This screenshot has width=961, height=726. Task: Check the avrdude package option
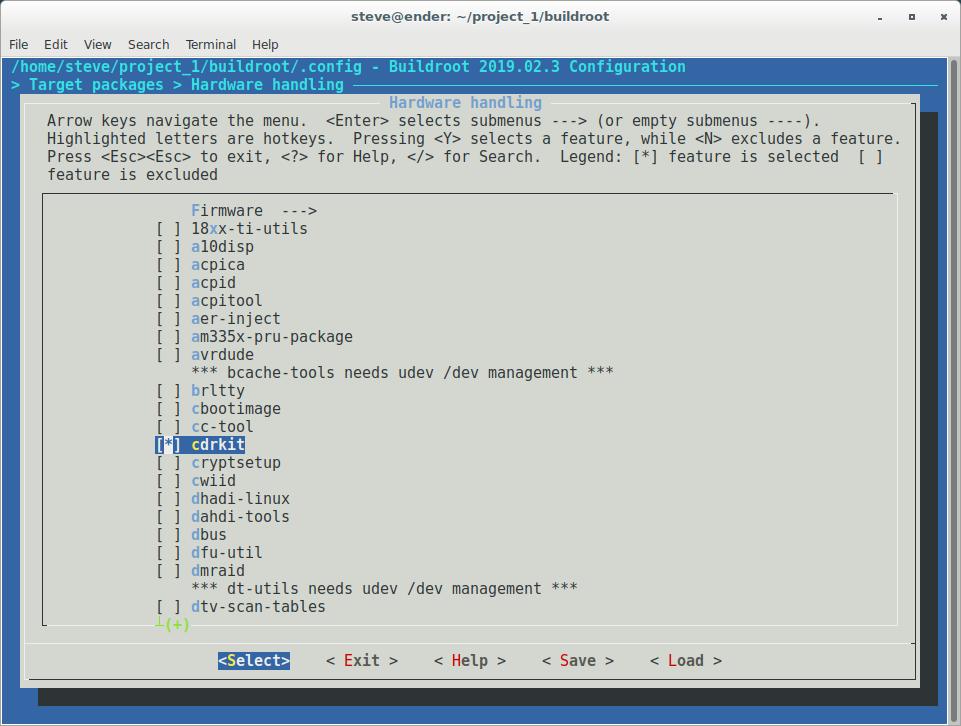[169, 355]
